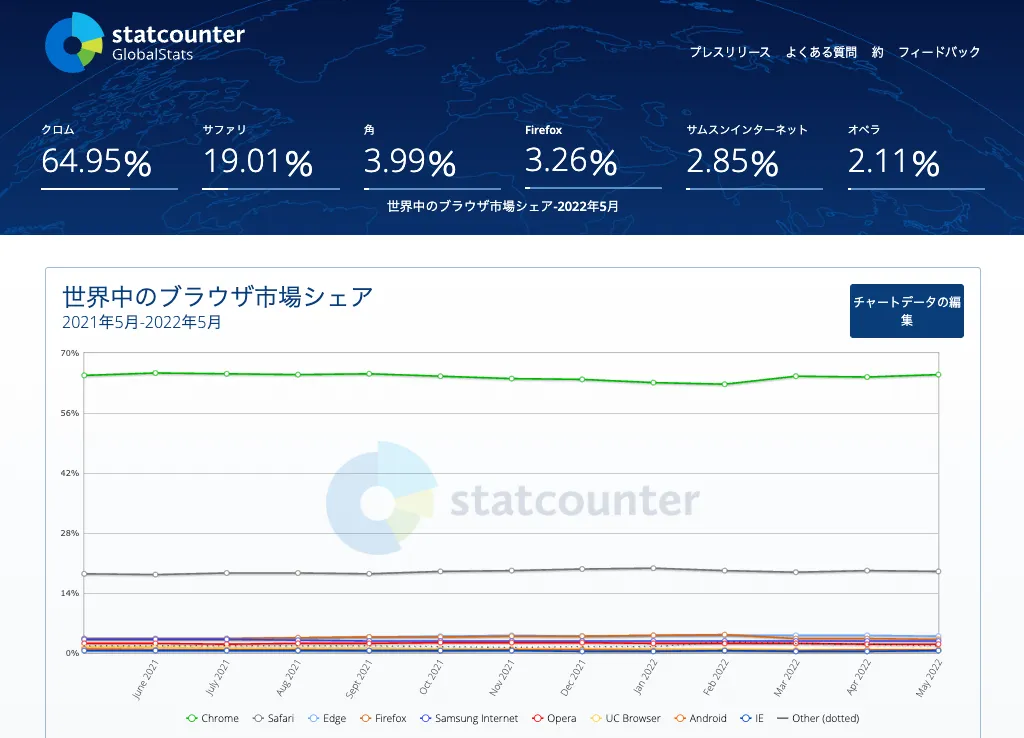Click the Chrome May 2022 data point
1024x738 pixels.
938,375
